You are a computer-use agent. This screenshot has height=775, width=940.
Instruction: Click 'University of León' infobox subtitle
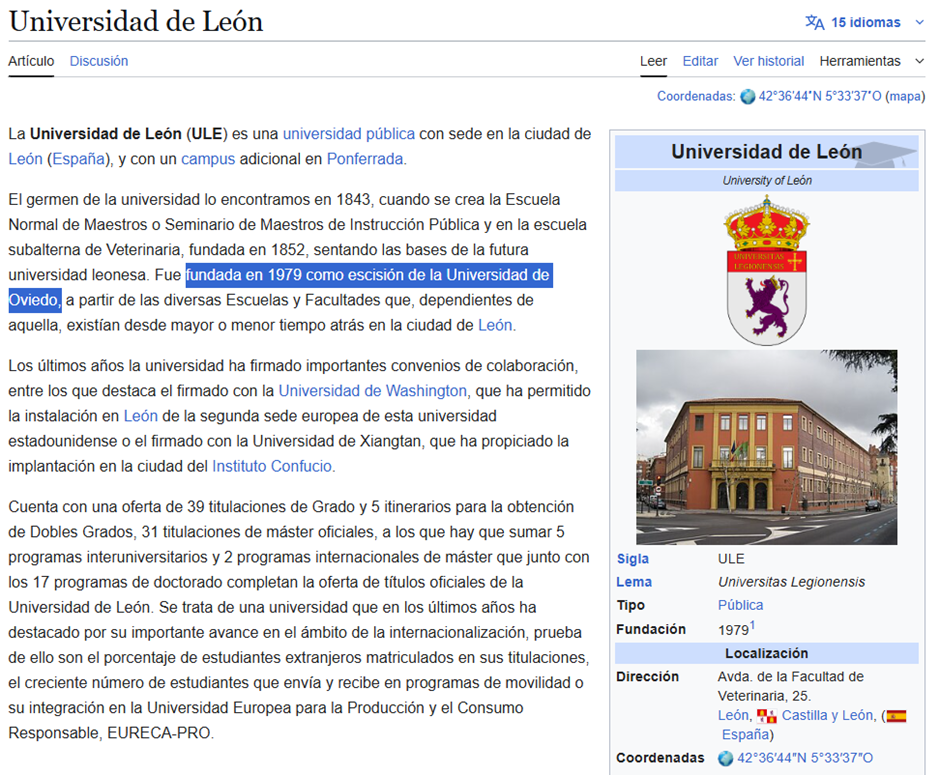(x=767, y=180)
